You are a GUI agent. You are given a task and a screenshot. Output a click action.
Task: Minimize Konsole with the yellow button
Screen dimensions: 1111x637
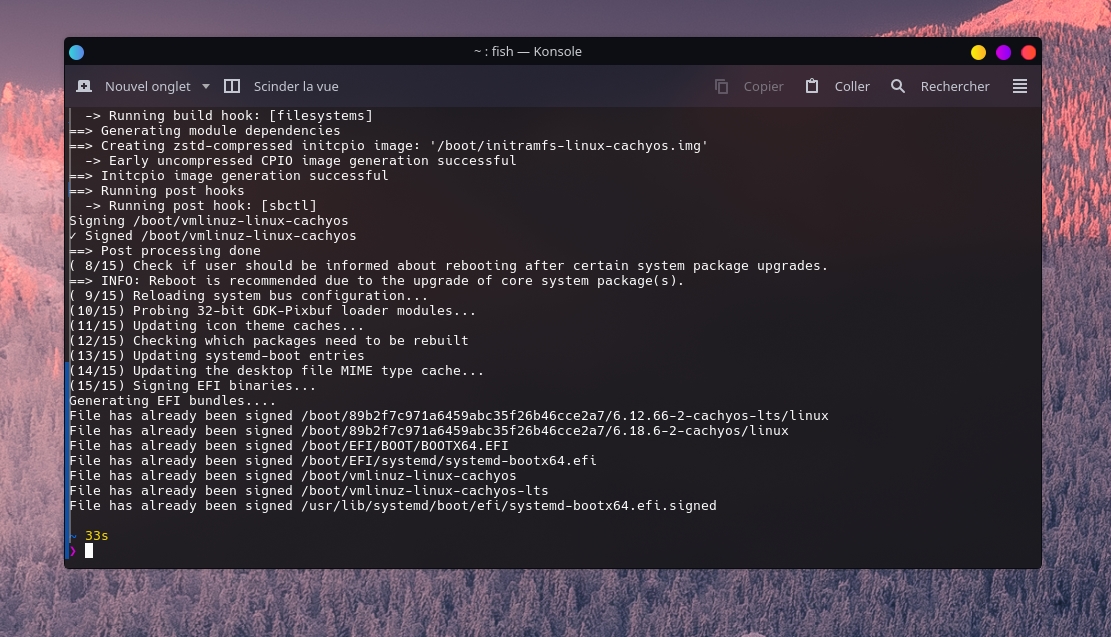pos(978,52)
